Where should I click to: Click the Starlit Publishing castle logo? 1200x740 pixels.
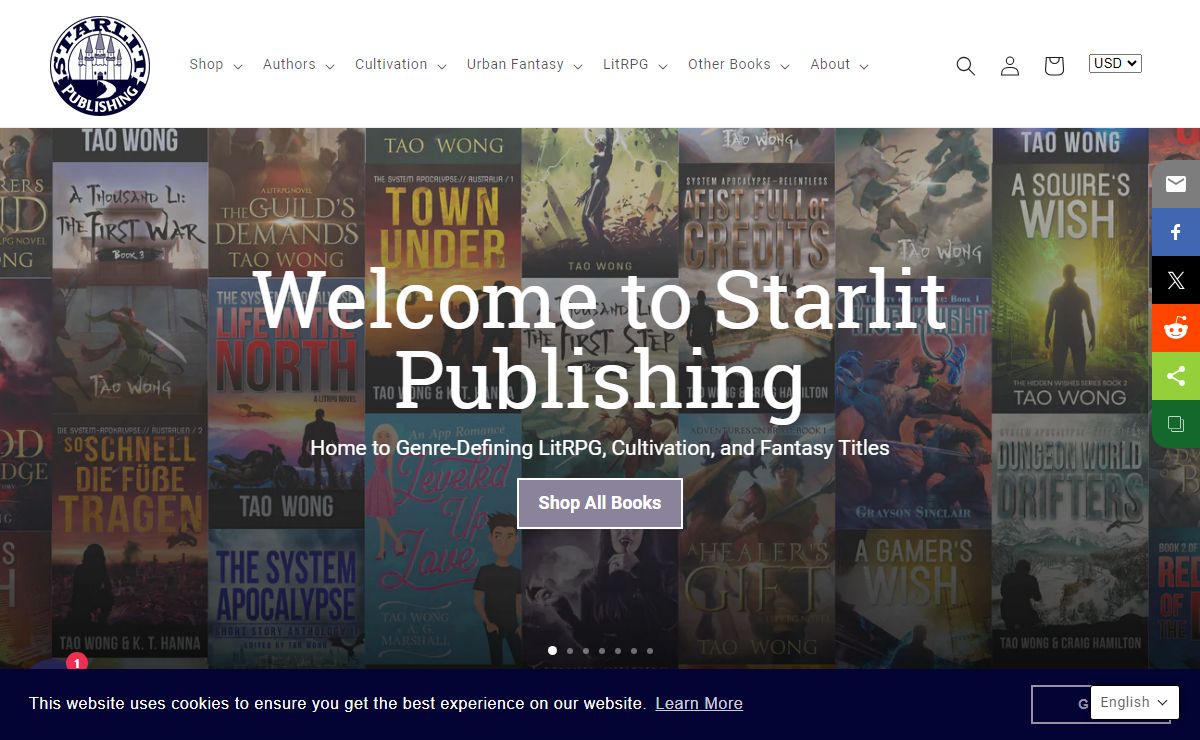tap(100, 66)
